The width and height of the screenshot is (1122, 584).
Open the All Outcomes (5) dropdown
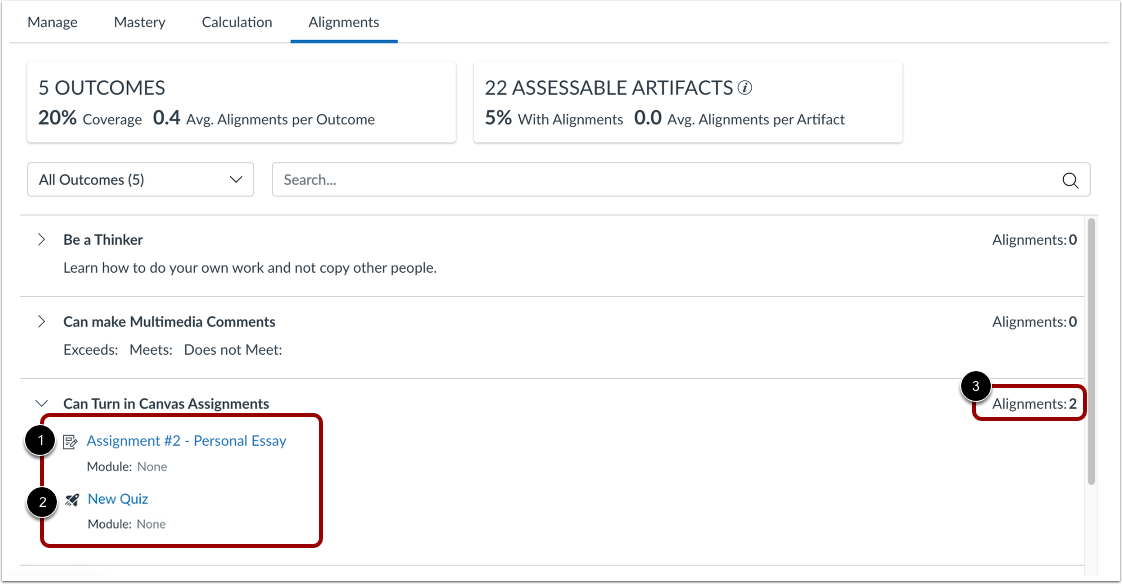(x=140, y=180)
